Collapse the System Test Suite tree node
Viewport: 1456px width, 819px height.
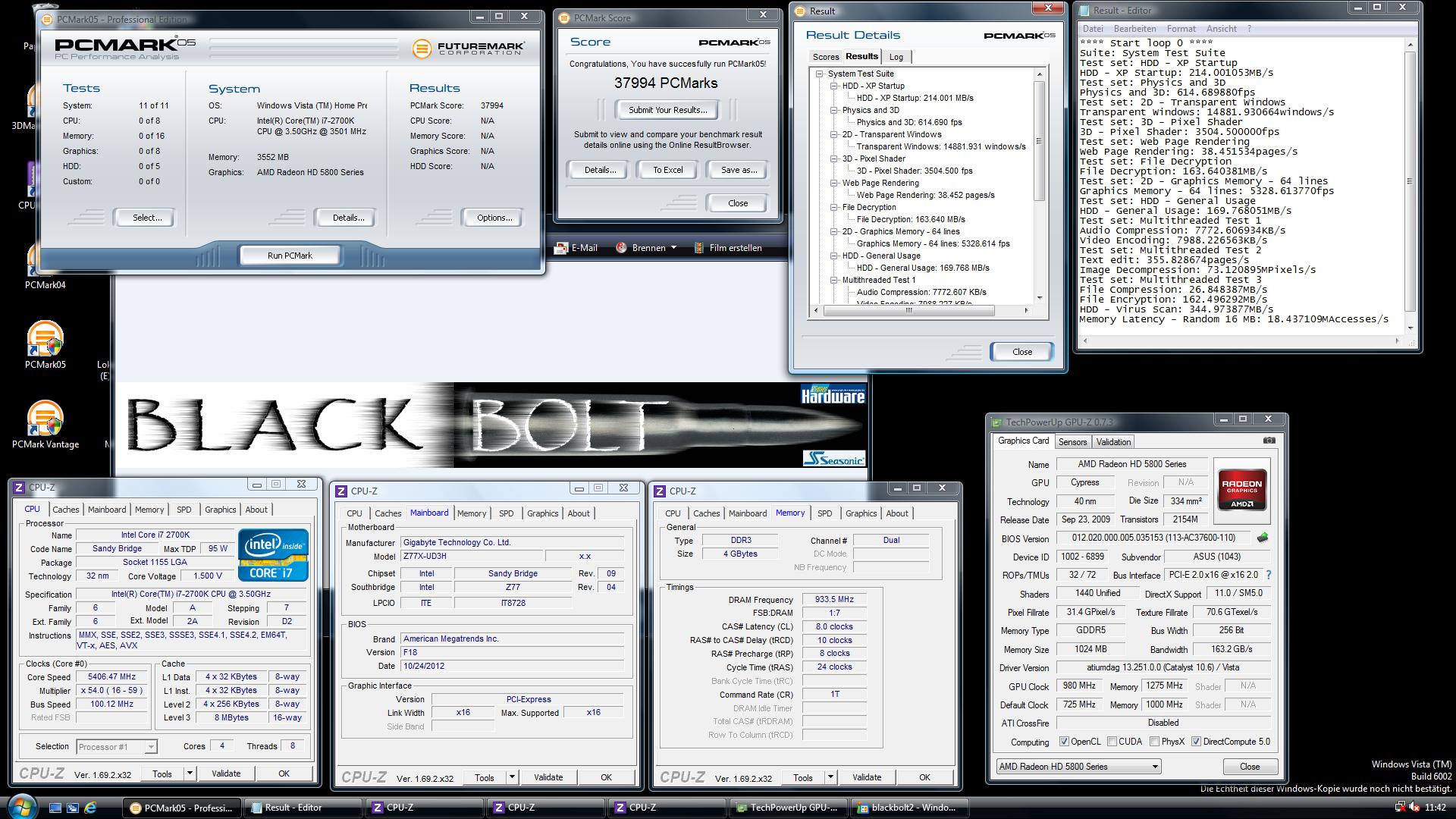tap(820, 74)
